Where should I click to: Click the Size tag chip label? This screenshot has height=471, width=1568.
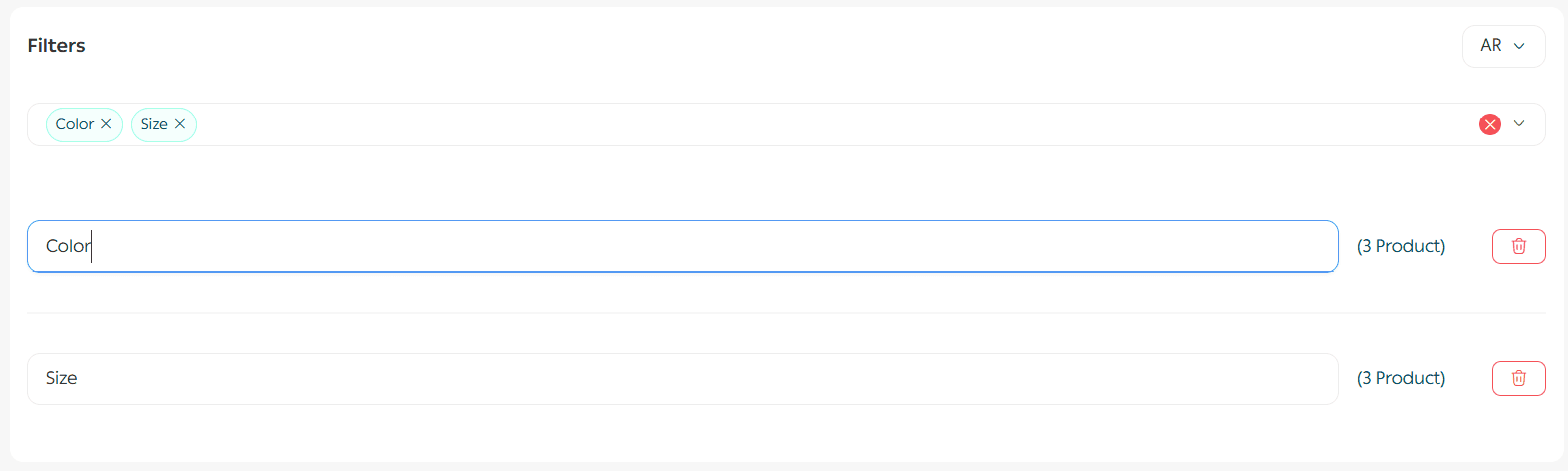point(154,124)
